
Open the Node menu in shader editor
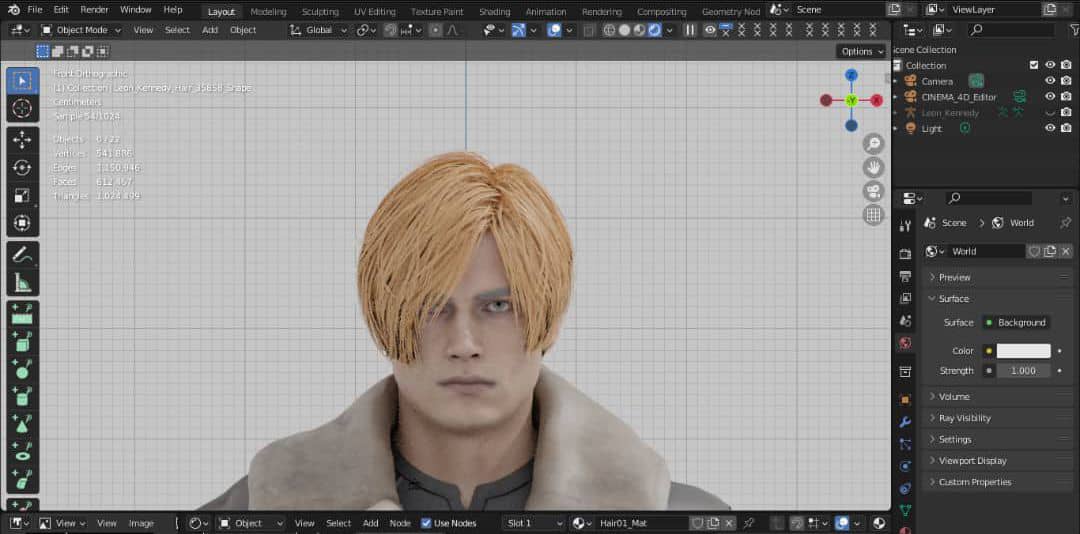[400, 524]
